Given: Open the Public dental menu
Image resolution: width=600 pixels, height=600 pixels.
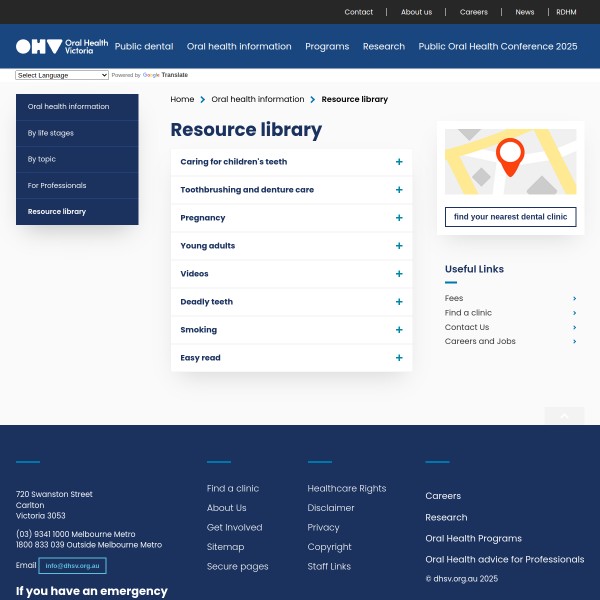Looking at the screenshot, I should click(143, 47).
